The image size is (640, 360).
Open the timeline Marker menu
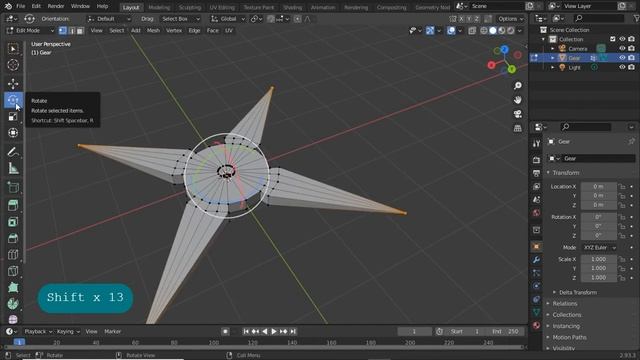pos(113,331)
